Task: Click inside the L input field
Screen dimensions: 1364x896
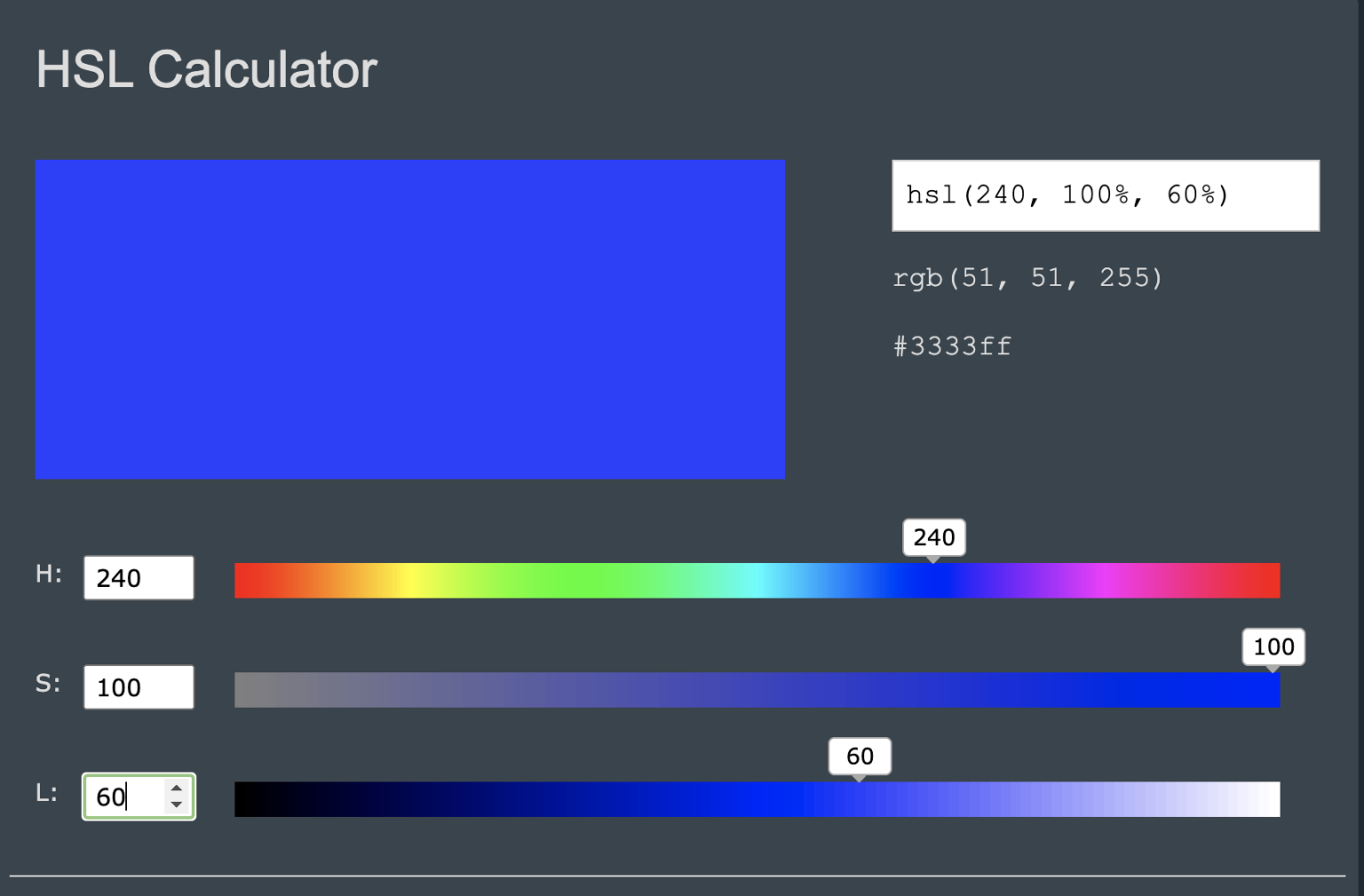Action: click(124, 797)
